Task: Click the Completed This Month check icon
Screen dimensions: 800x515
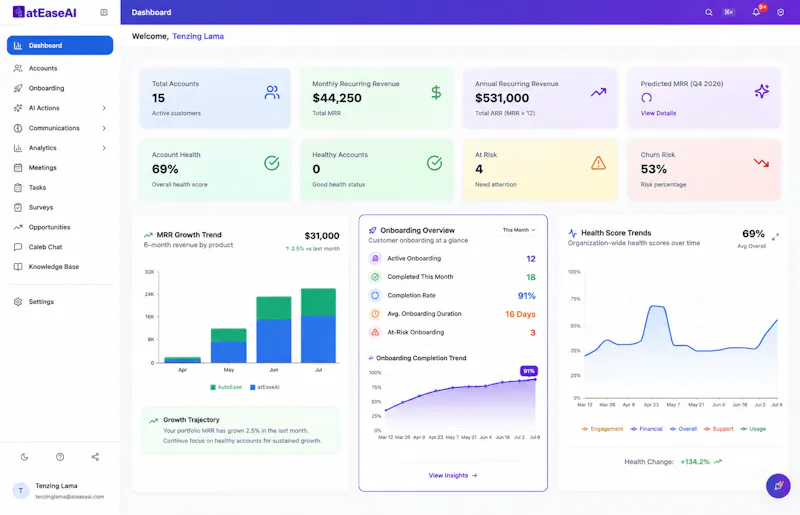Action: click(x=375, y=277)
